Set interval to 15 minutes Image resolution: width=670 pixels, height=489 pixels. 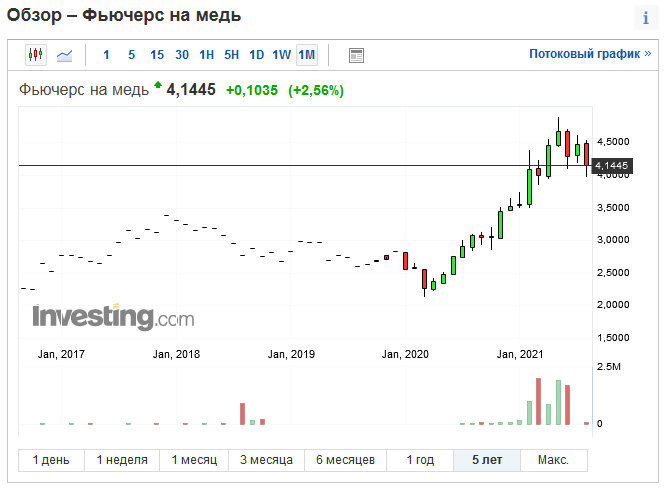pyautogui.click(x=157, y=55)
